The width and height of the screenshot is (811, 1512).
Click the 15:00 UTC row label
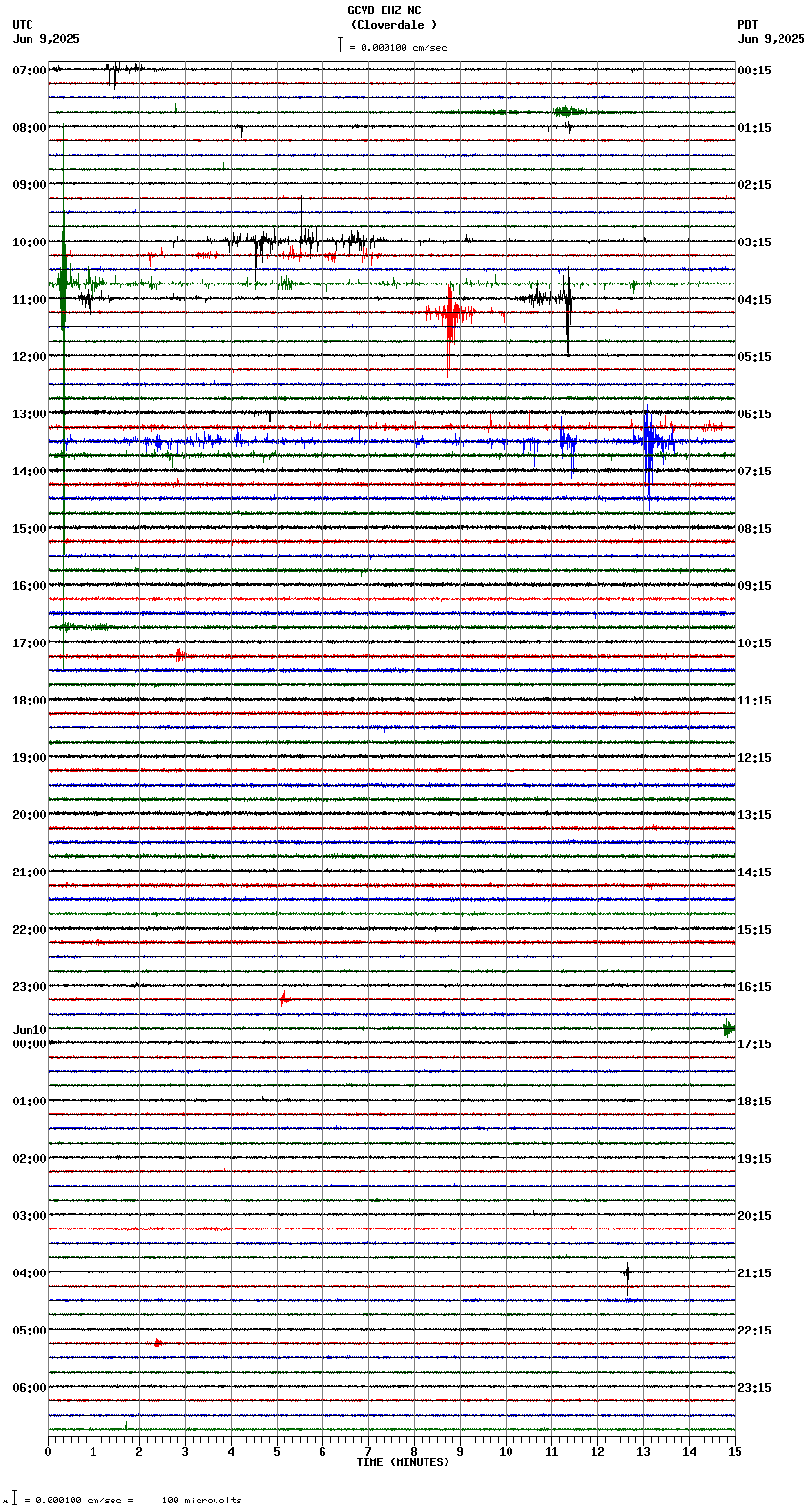(x=30, y=529)
